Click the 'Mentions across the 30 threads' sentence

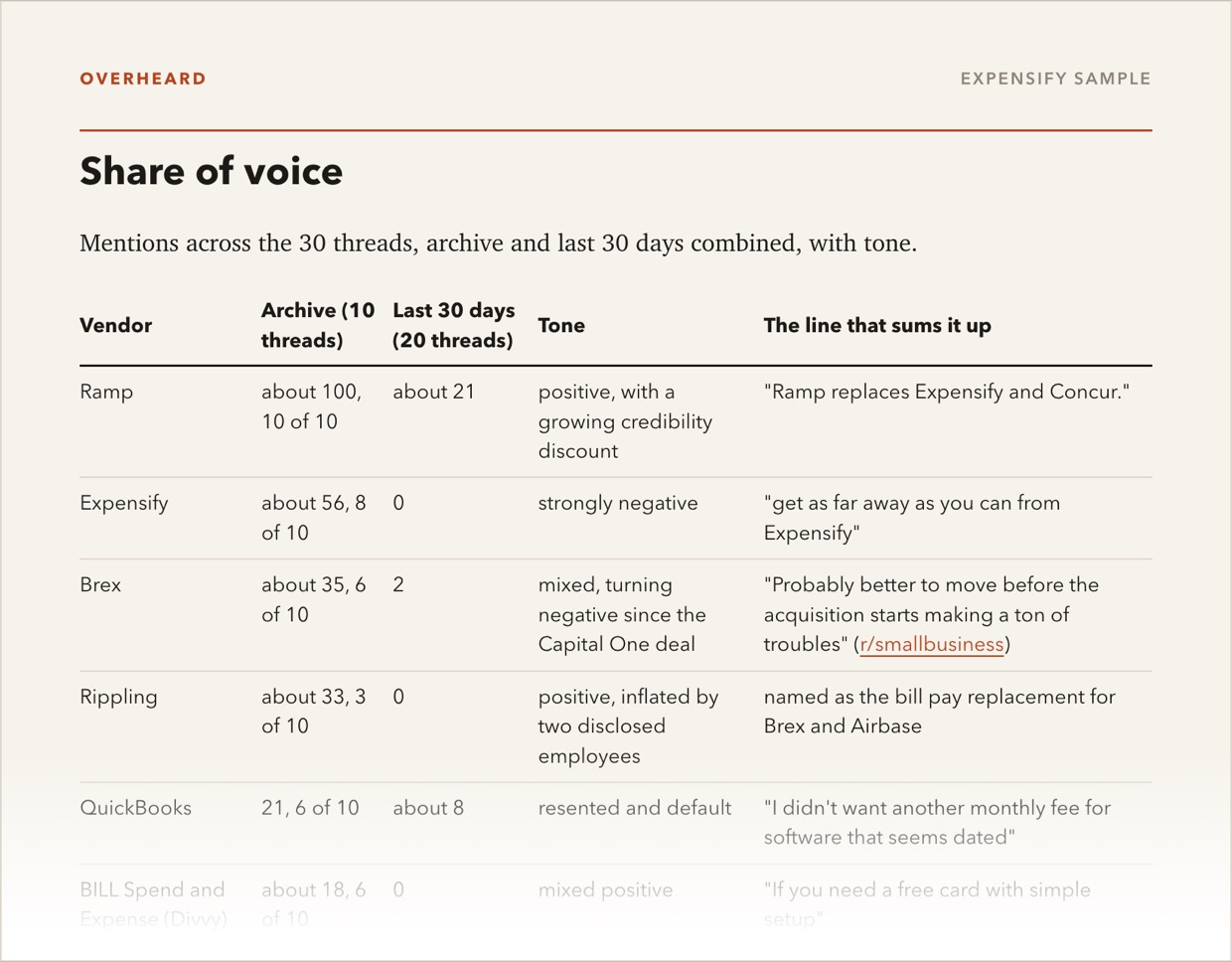tap(498, 242)
